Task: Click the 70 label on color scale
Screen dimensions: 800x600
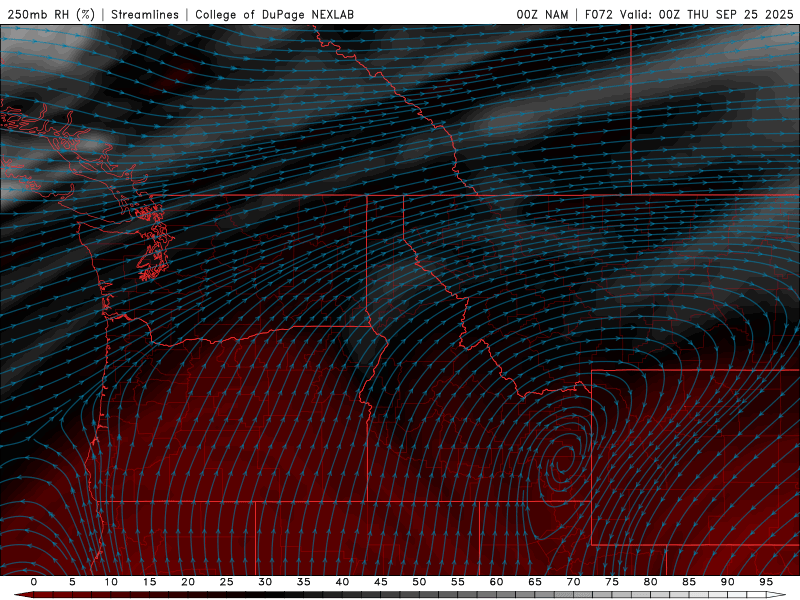Action: point(573,582)
